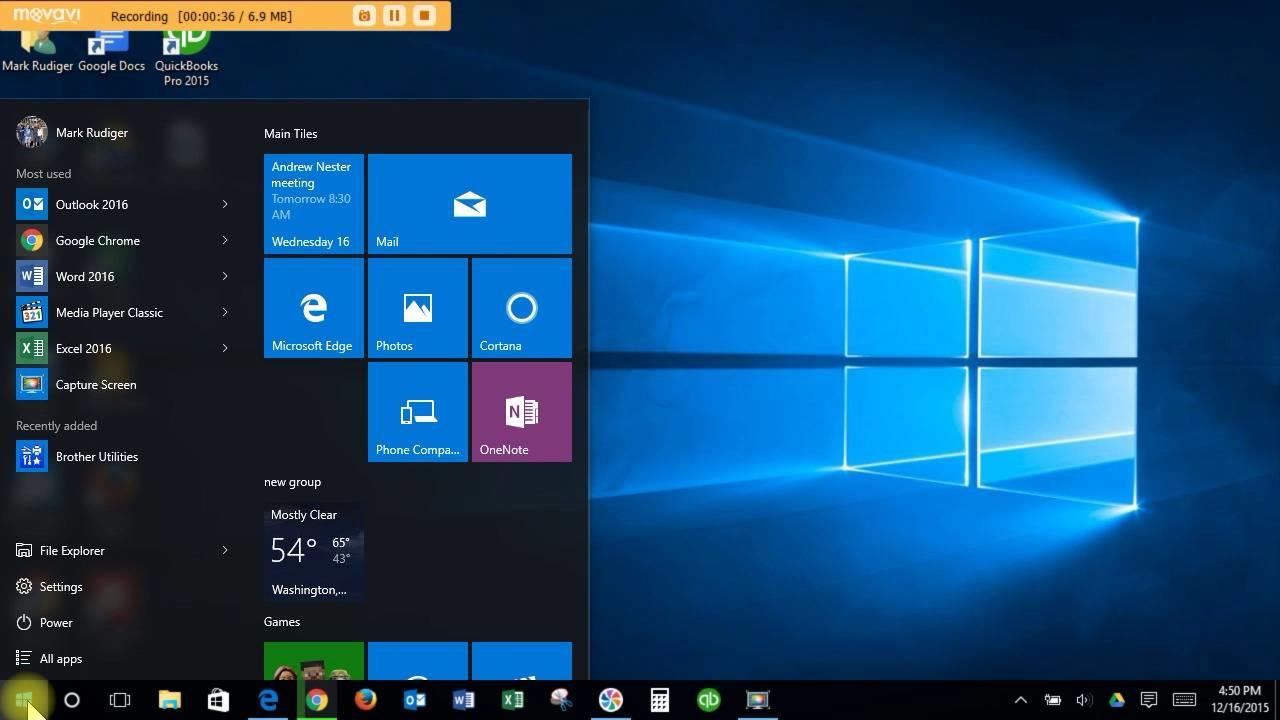Show hidden system tray icons
The image size is (1280, 720).
pyautogui.click(x=1020, y=700)
